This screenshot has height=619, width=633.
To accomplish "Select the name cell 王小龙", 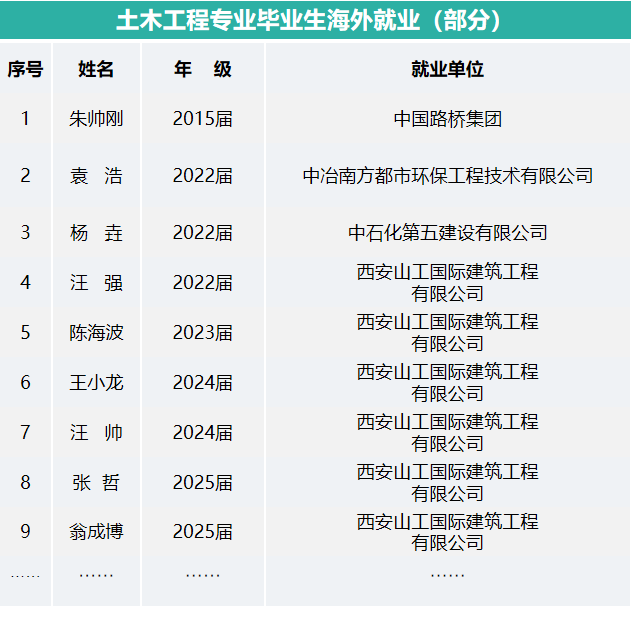I will (96, 383).
